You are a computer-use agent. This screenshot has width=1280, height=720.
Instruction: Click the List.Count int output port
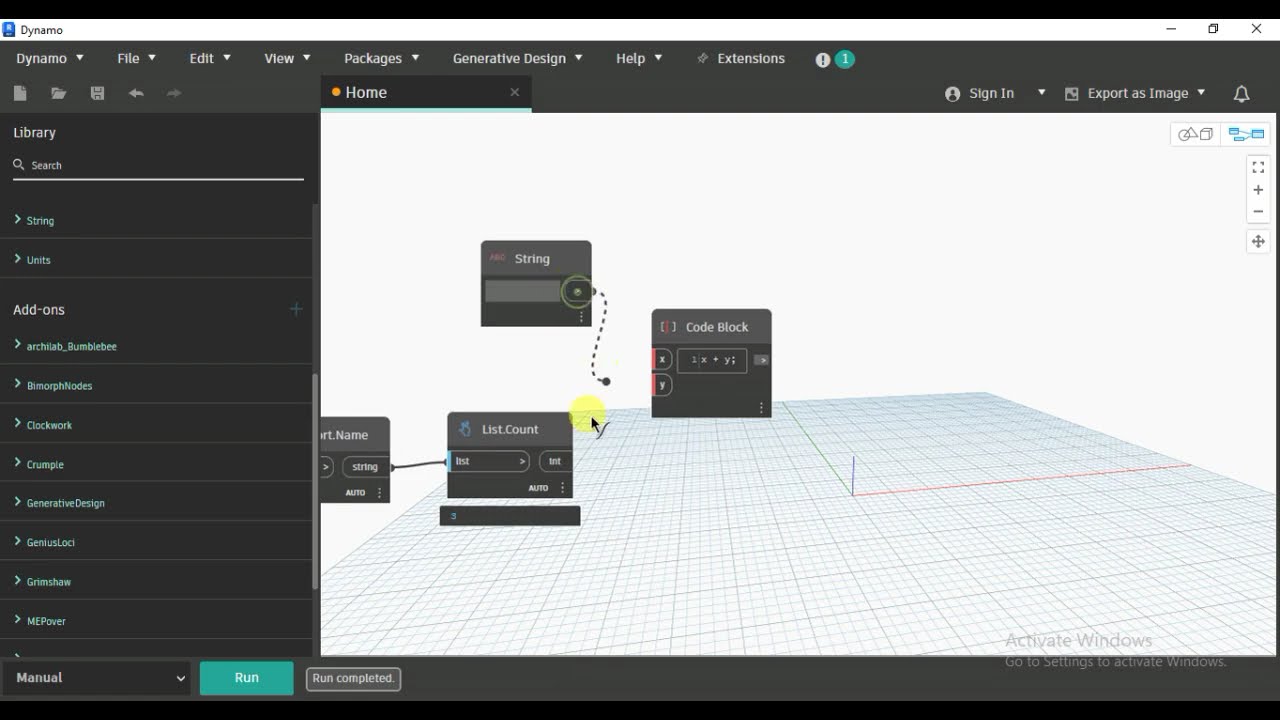pyautogui.click(x=555, y=461)
